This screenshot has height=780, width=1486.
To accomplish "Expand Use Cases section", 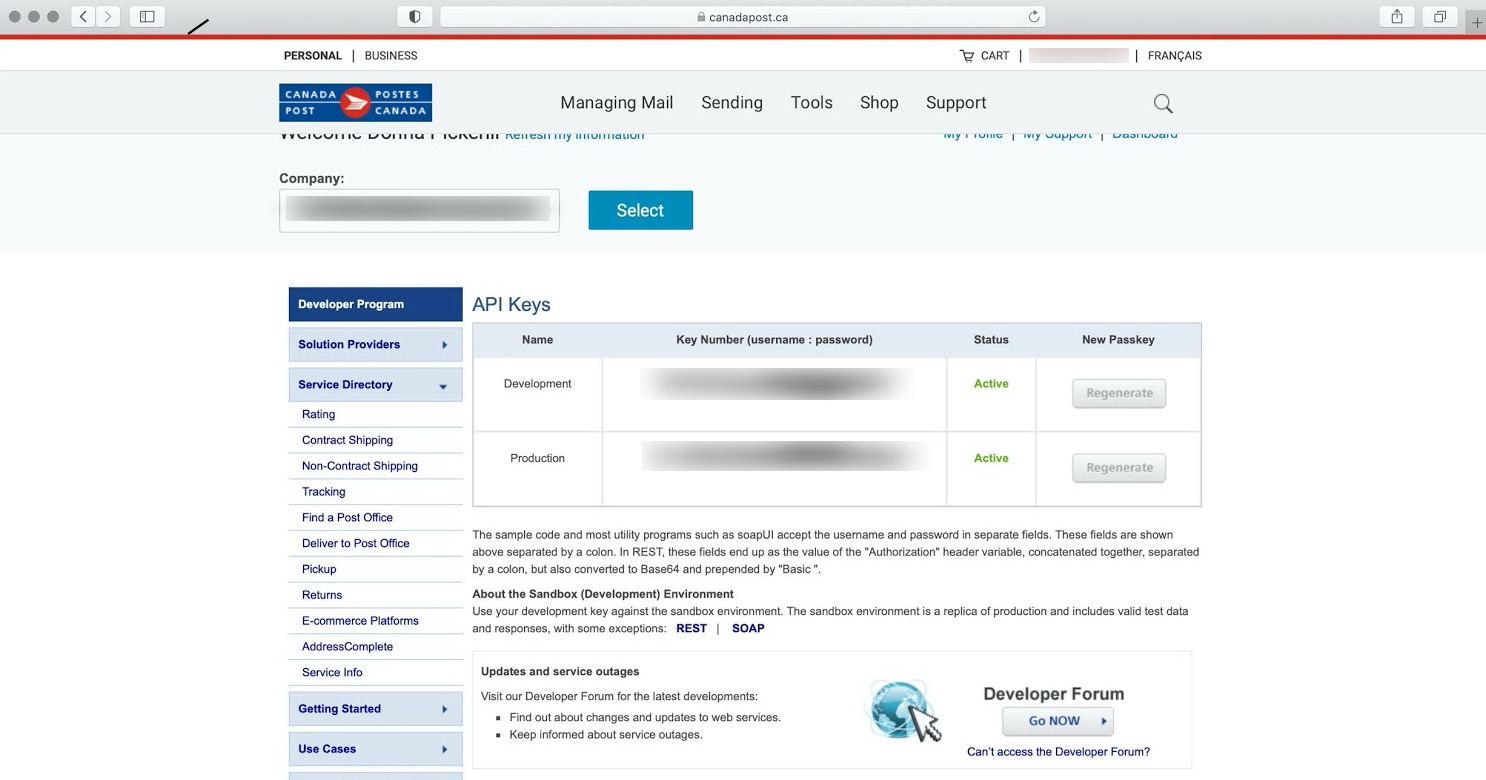I will coord(375,749).
